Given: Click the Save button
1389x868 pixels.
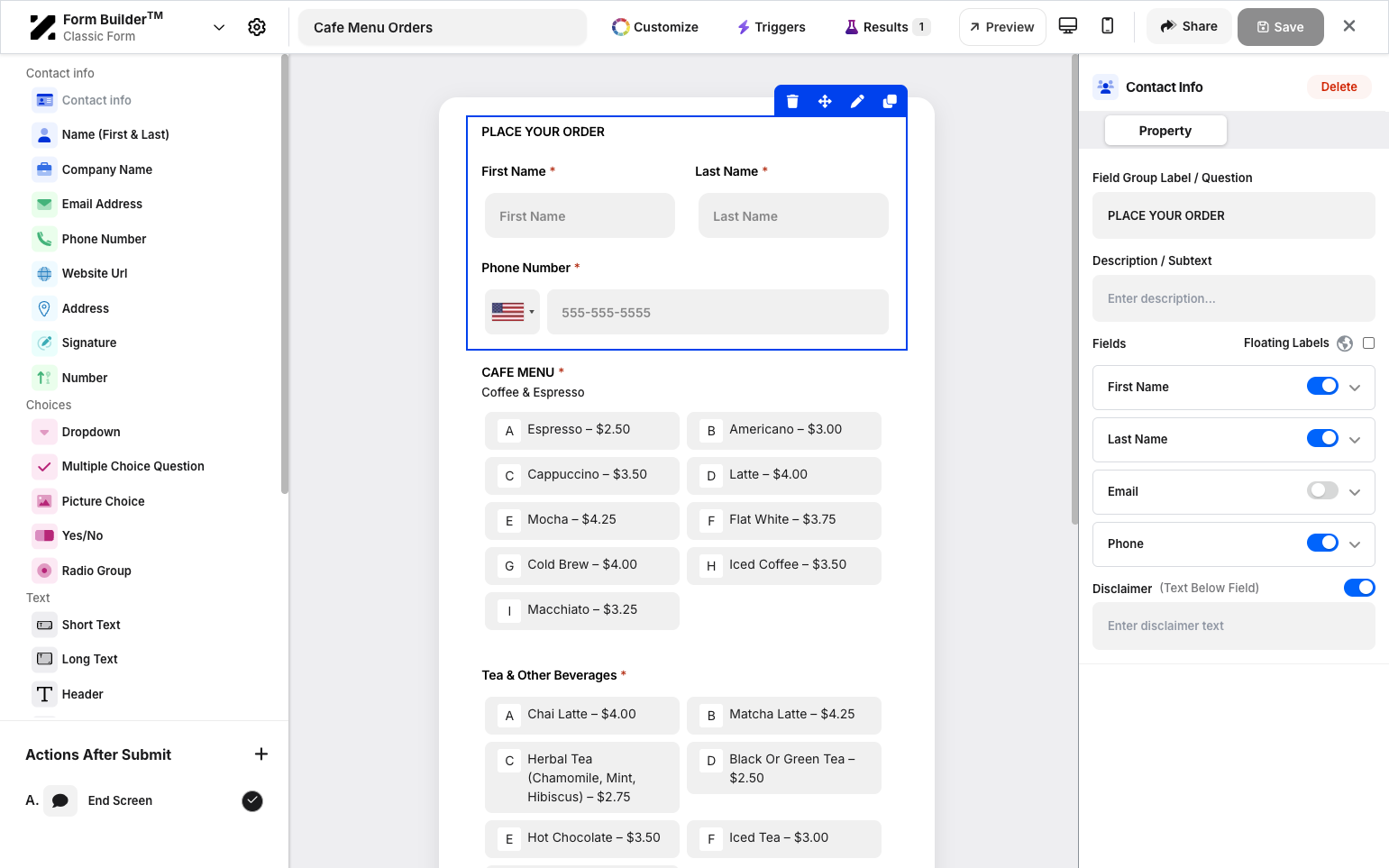Looking at the screenshot, I should tap(1281, 27).
